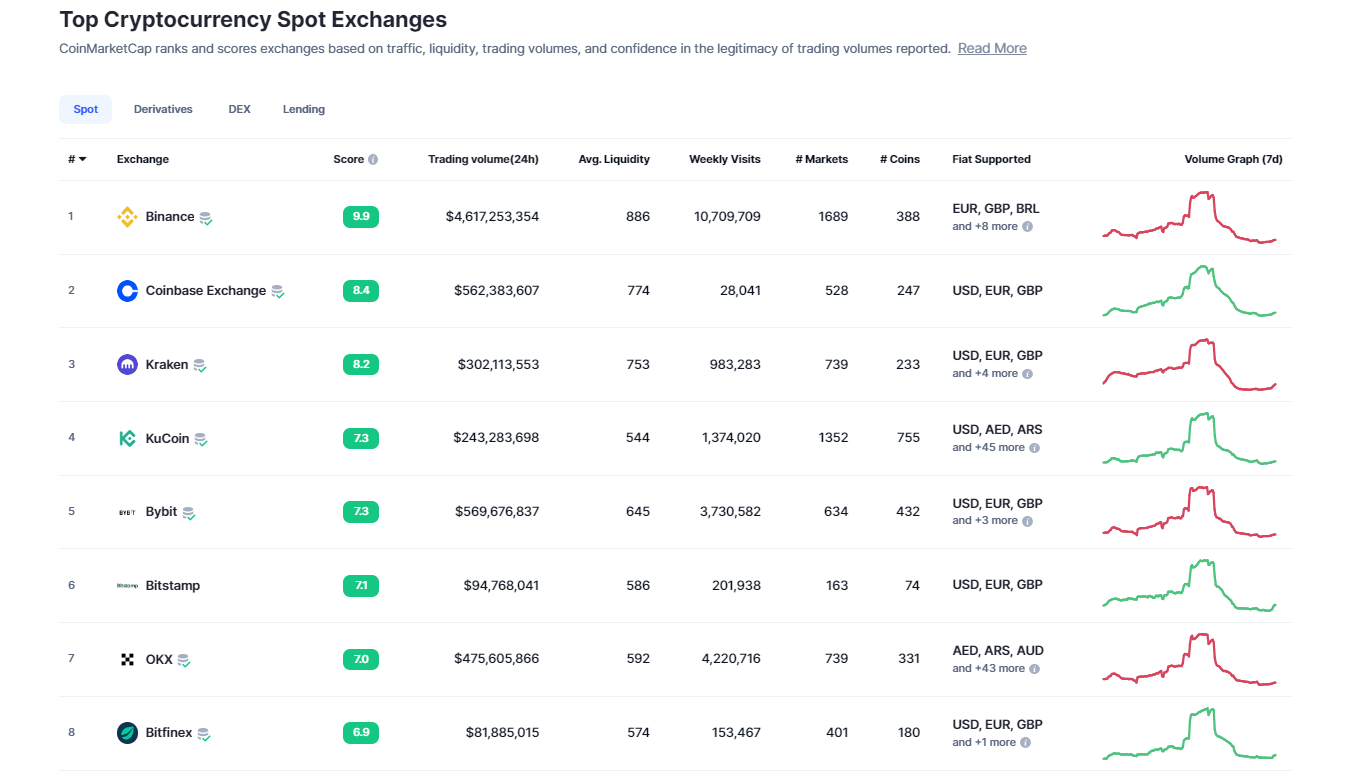Click the Bybit logo icon
Image resolution: width=1363 pixels, height=776 pixels.
pos(127,512)
